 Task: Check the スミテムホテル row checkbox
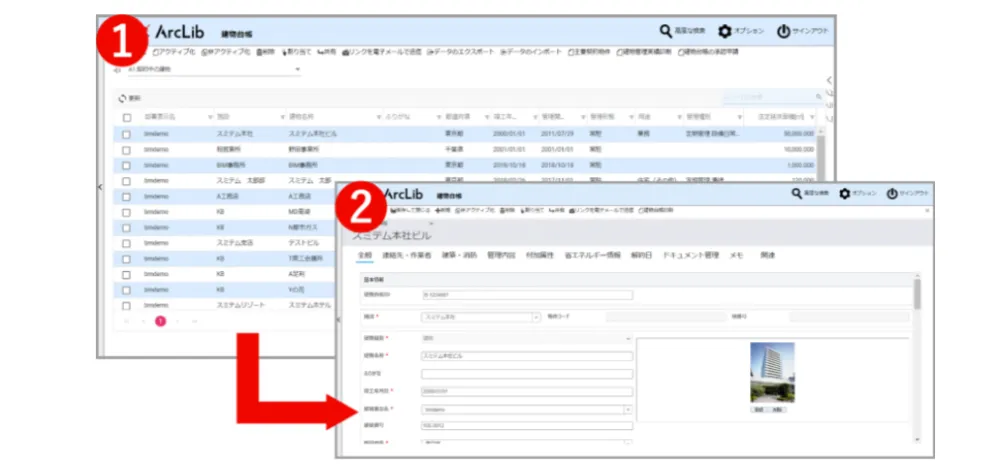[x=126, y=306]
